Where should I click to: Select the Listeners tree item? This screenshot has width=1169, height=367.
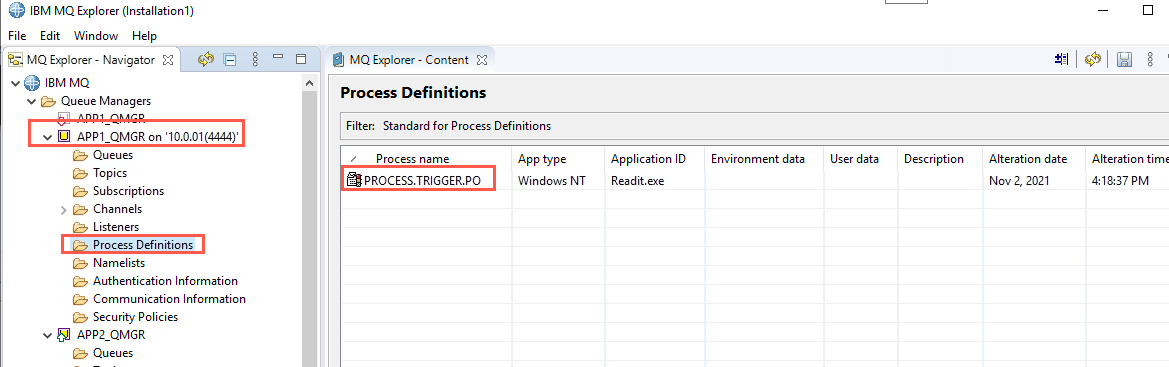116,227
